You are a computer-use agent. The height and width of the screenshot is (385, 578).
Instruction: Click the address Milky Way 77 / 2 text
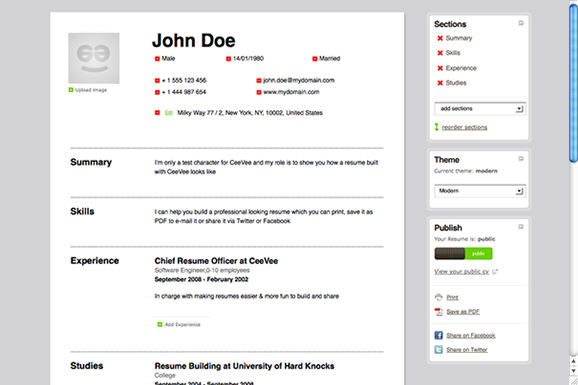point(250,113)
